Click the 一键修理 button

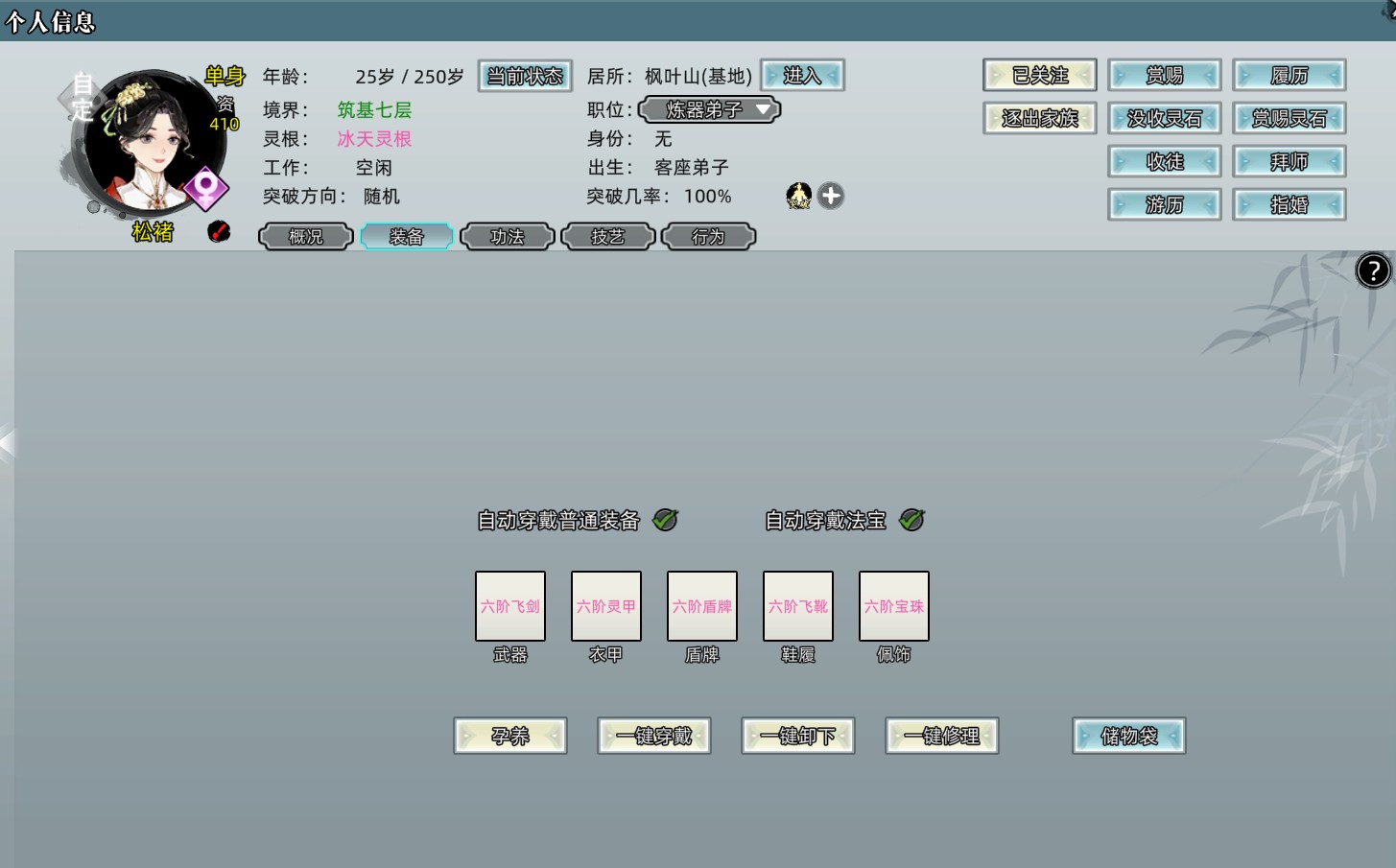pyautogui.click(x=941, y=736)
